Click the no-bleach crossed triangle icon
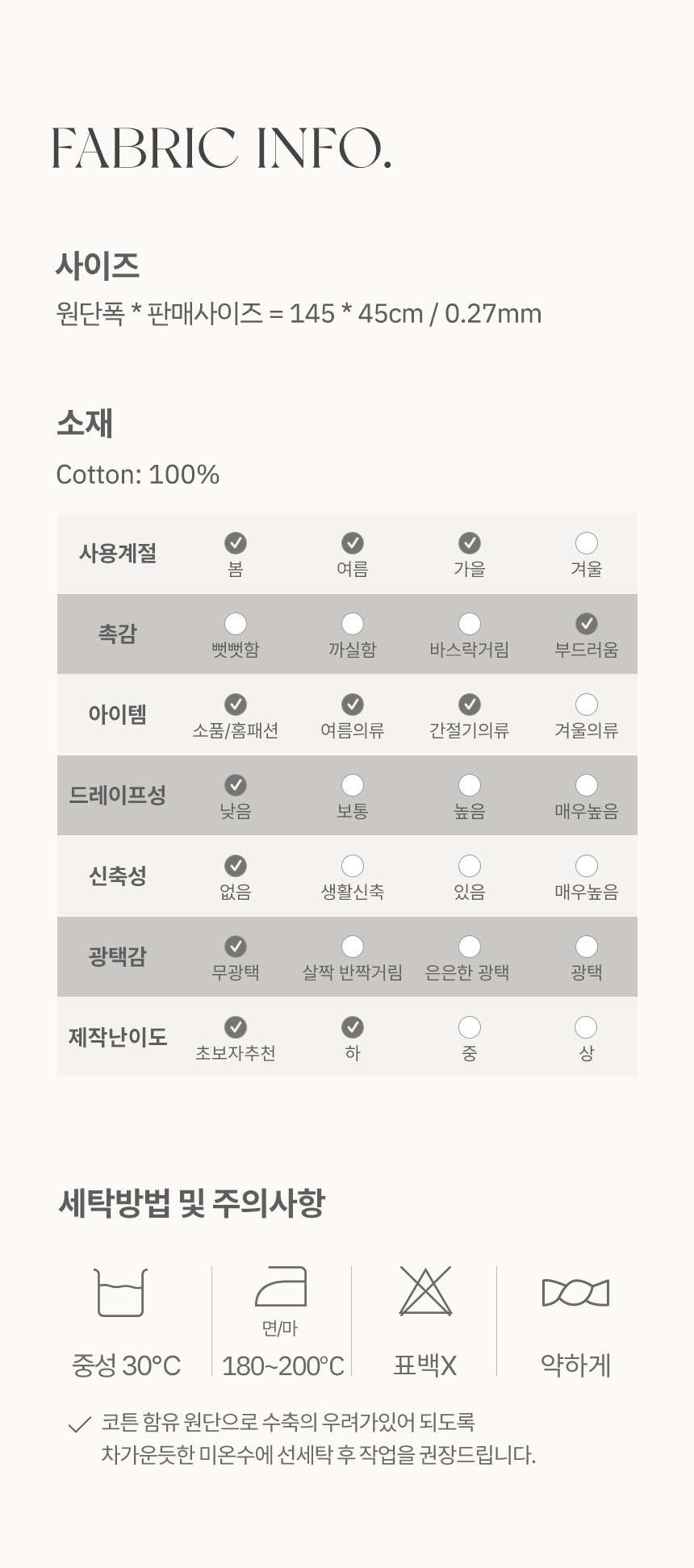This screenshot has width=694, height=1568. point(426,1291)
